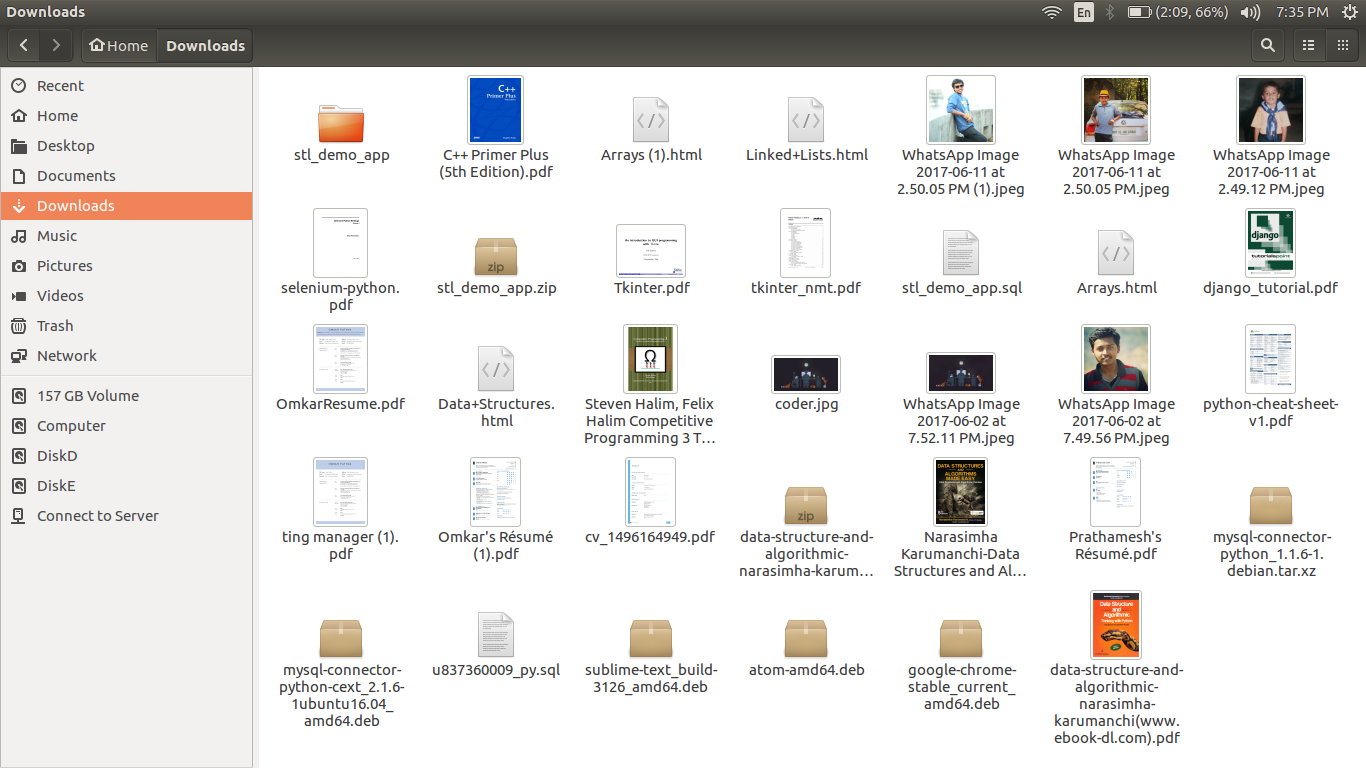The image size is (1366, 768).
Task: Open Desktop in the sidebar
Action: point(126,146)
